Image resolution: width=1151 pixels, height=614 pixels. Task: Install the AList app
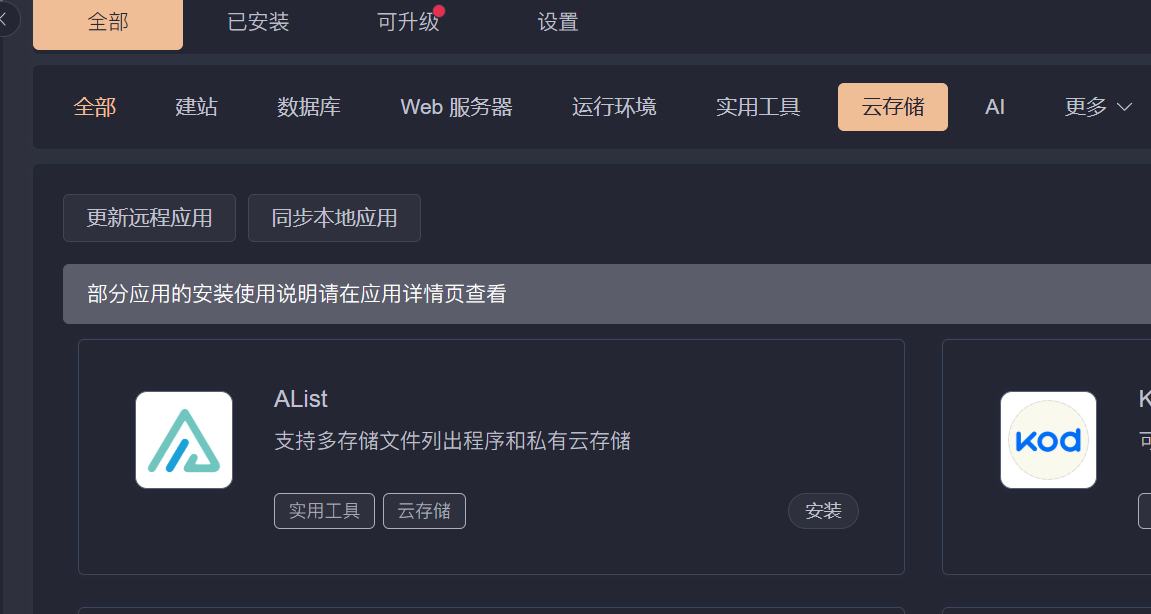823,511
